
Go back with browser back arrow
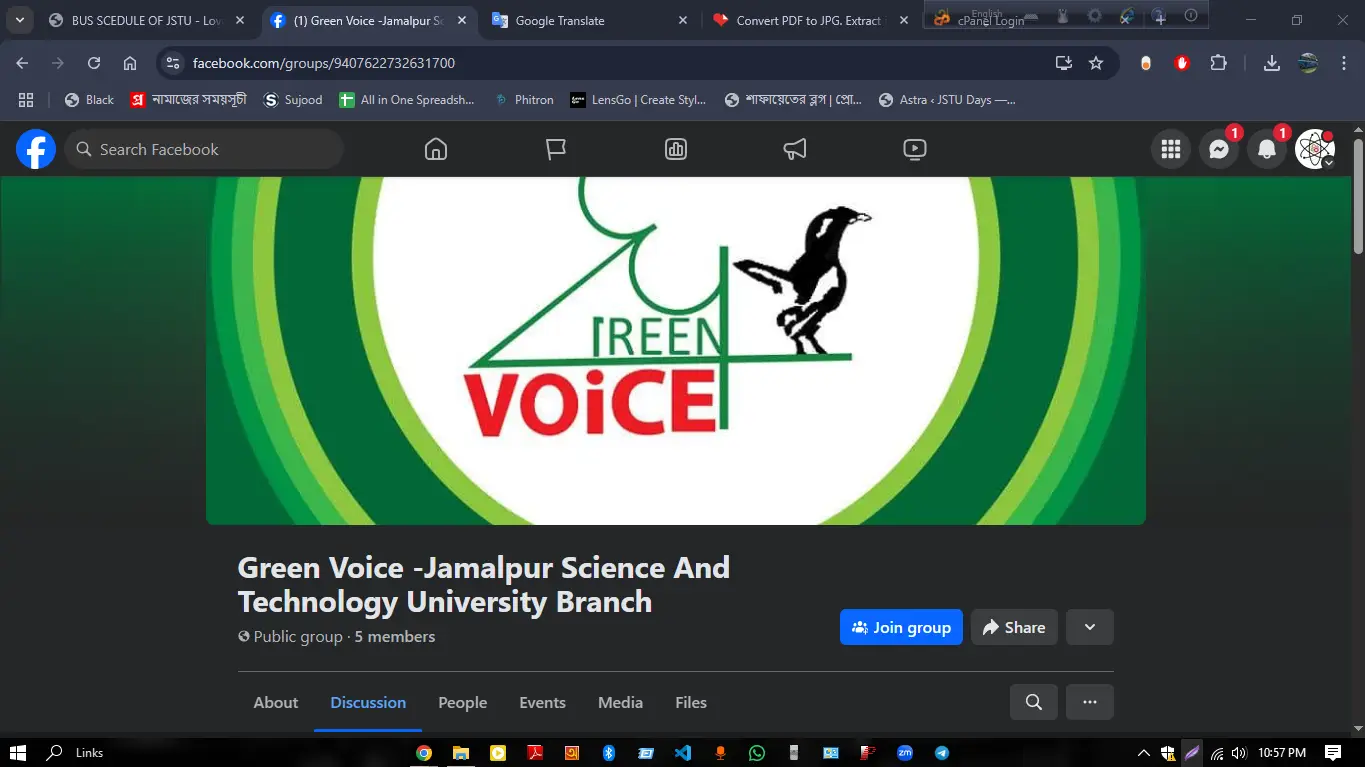click(x=22, y=63)
